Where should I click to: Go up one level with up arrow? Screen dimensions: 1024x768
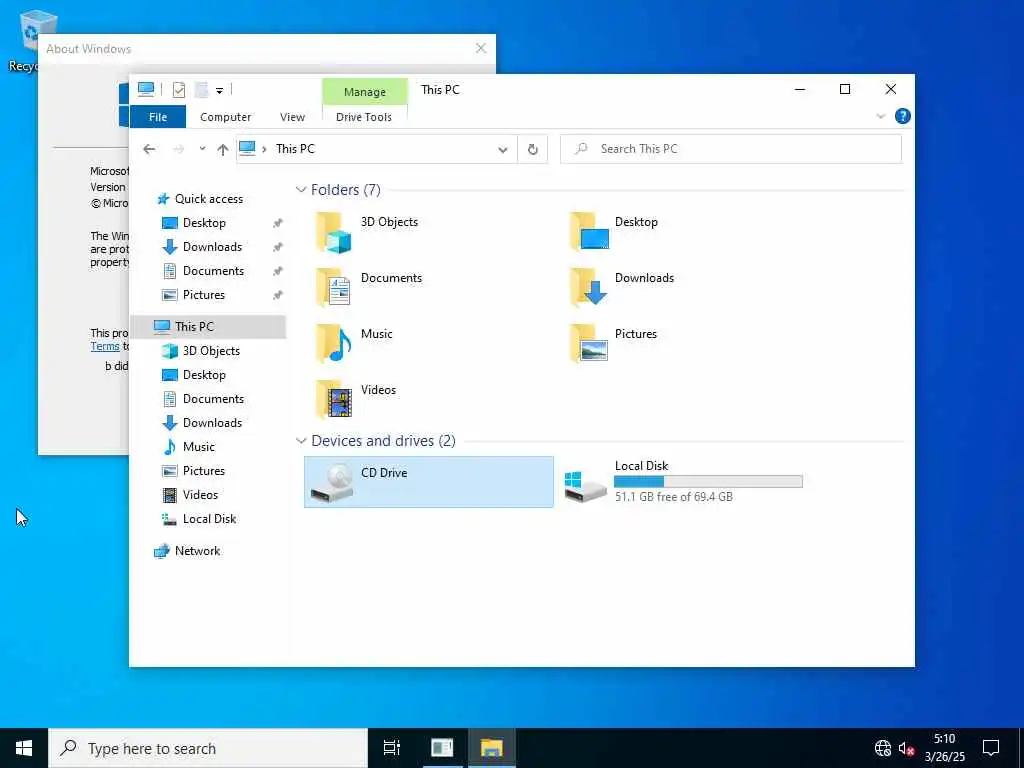click(223, 149)
